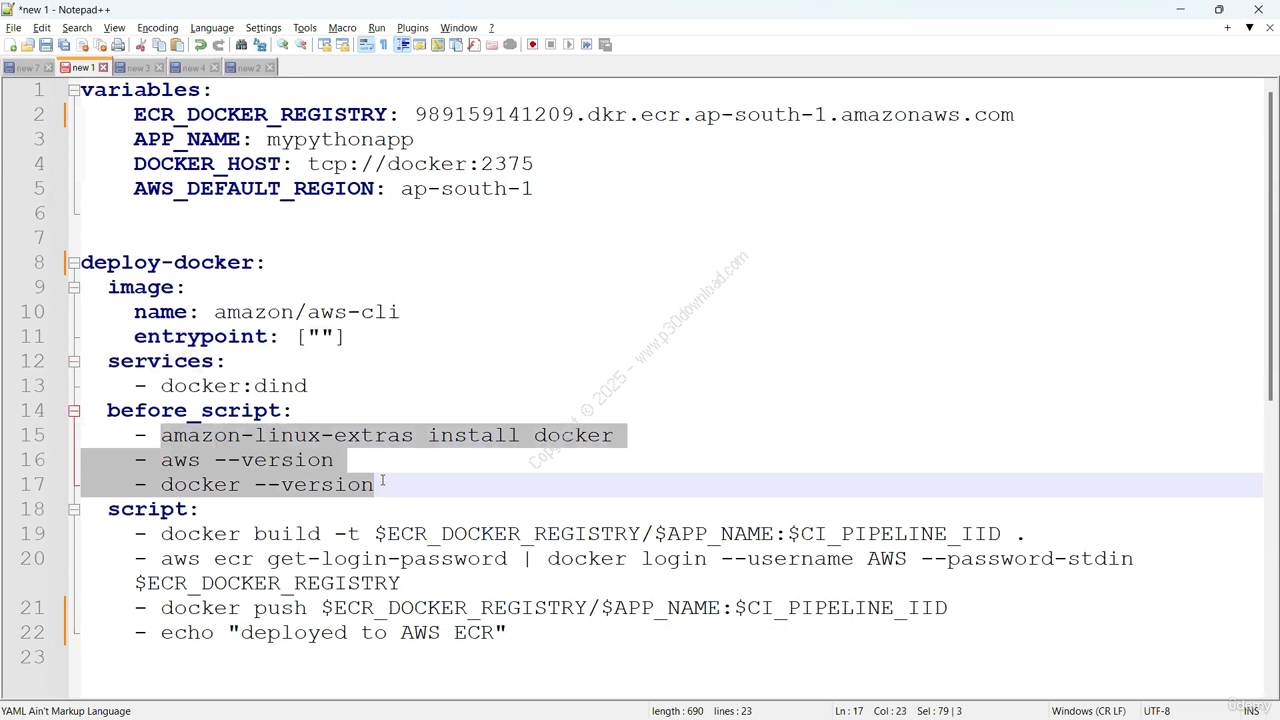
Task: Open the Document List panel icon
Action: pos(455,45)
